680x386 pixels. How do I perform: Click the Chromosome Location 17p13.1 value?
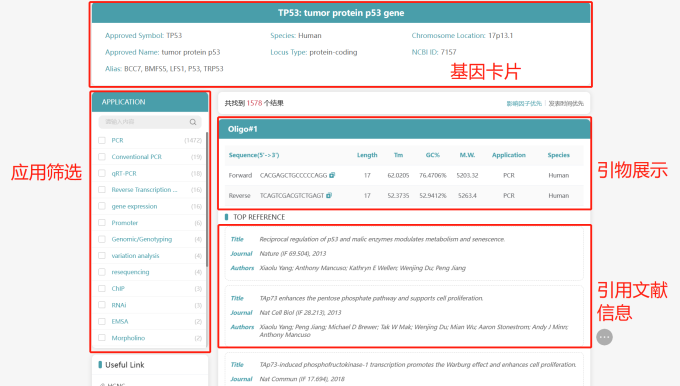point(500,36)
